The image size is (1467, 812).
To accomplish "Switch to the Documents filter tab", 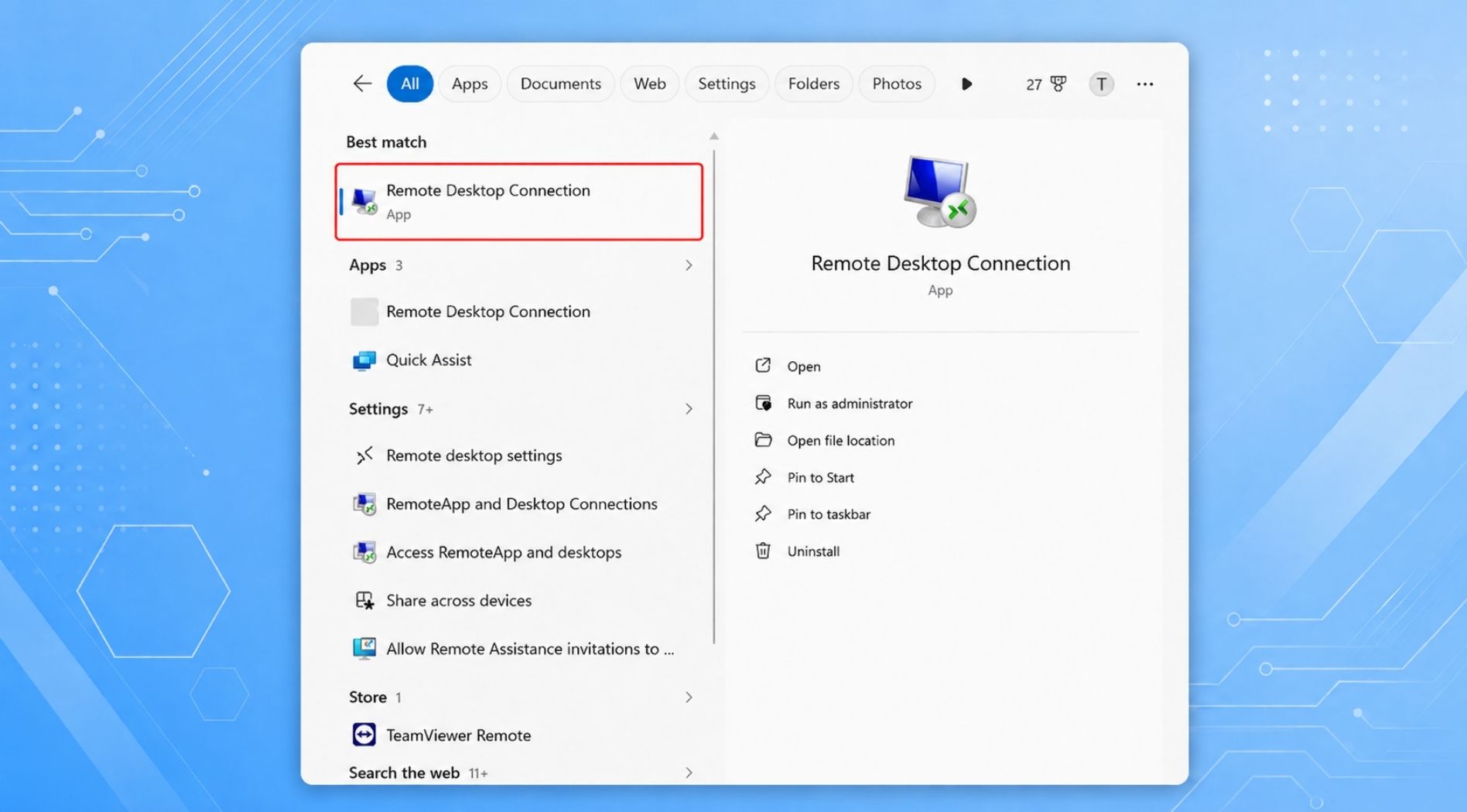I will 560,84.
